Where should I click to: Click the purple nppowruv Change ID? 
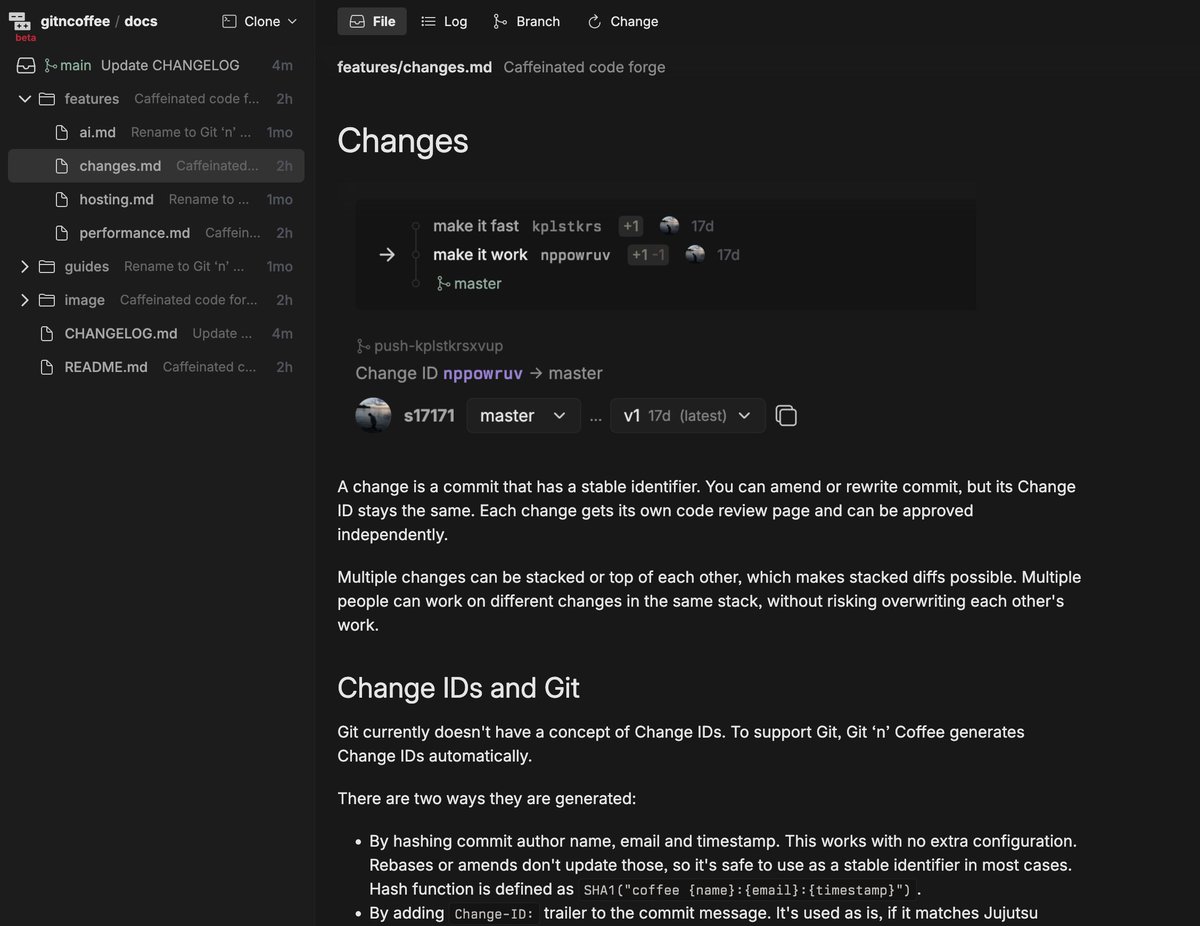coord(483,373)
